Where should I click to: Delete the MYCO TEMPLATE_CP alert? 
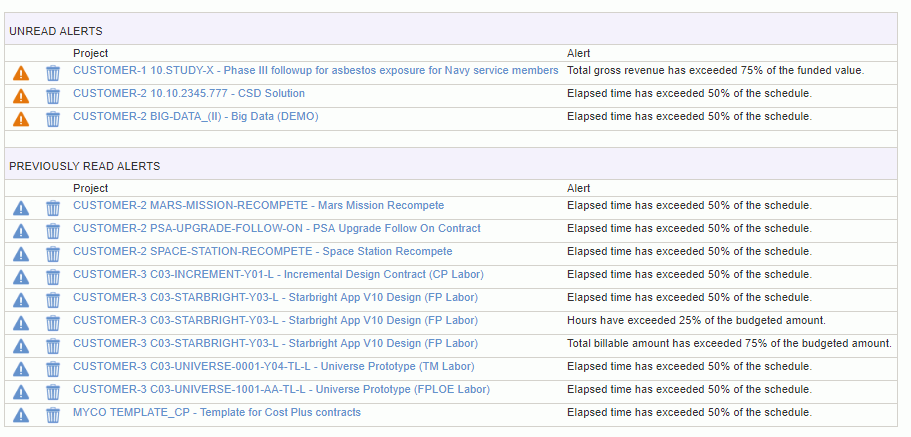pyautogui.click(x=53, y=415)
